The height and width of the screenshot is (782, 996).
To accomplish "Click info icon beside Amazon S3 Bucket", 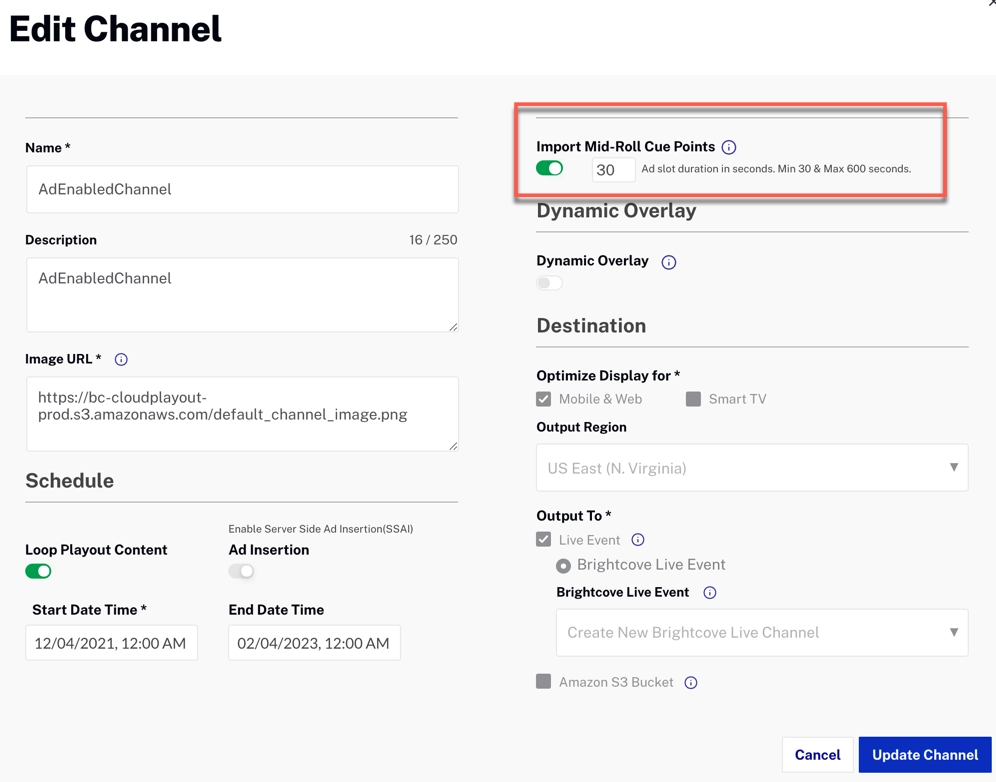I will 691,683.
